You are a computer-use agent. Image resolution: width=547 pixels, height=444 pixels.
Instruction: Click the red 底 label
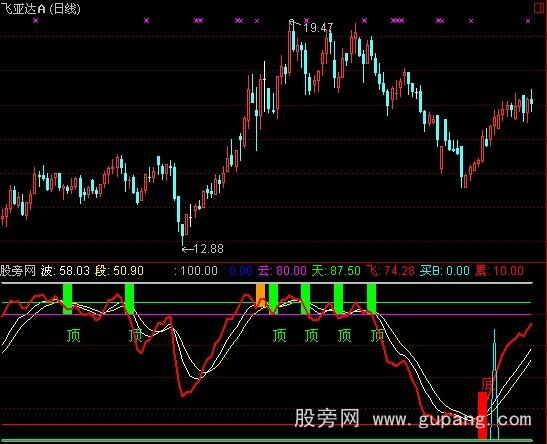[488, 384]
